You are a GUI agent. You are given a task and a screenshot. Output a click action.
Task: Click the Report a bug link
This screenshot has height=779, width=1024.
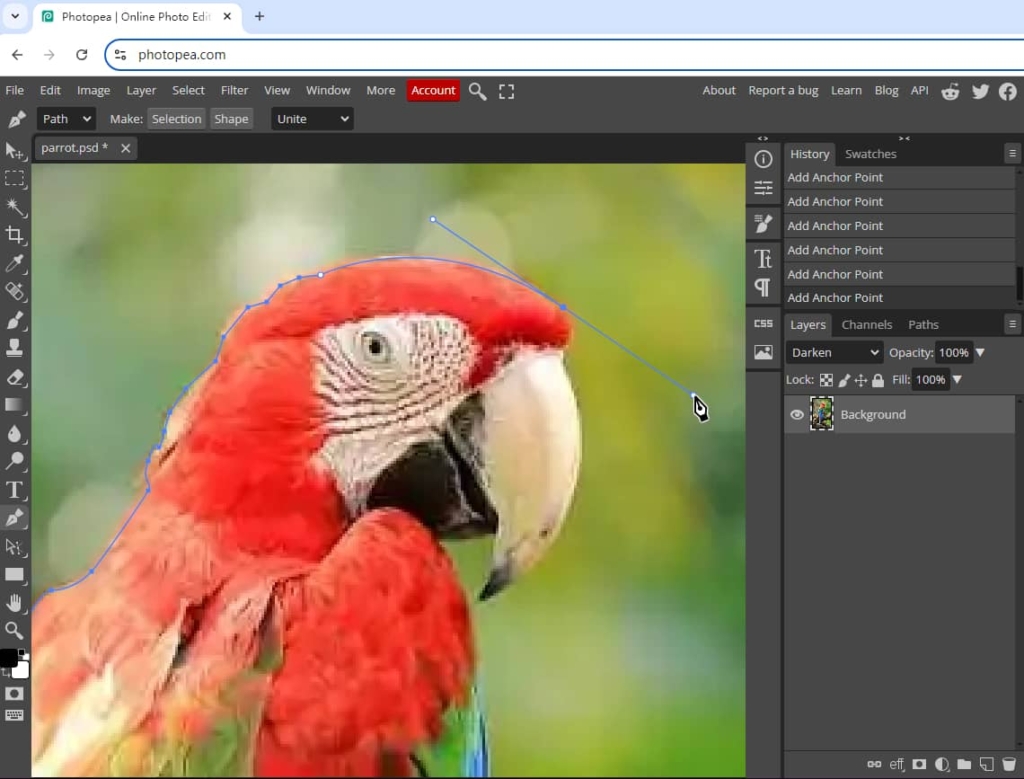(783, 90)
